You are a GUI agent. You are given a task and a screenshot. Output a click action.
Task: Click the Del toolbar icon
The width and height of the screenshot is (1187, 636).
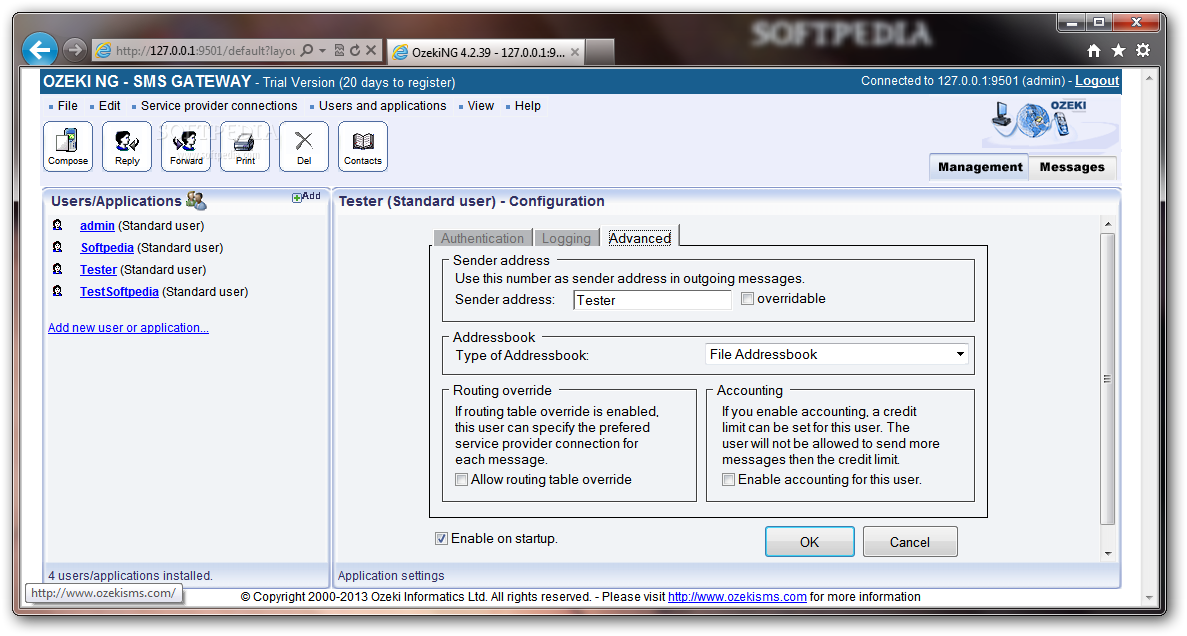304,146
